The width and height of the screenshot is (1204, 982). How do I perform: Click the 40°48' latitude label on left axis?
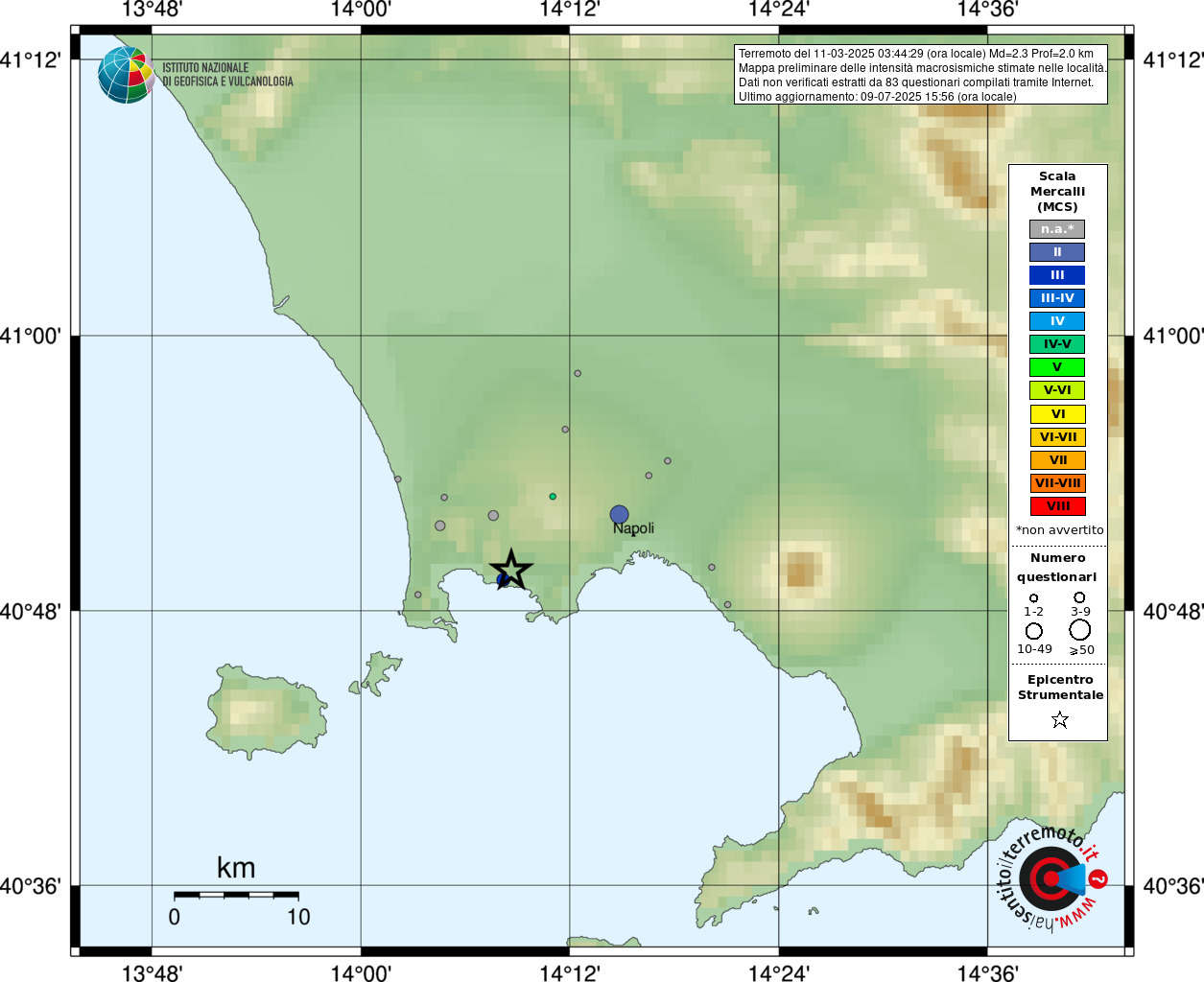(x=31, y=611)
